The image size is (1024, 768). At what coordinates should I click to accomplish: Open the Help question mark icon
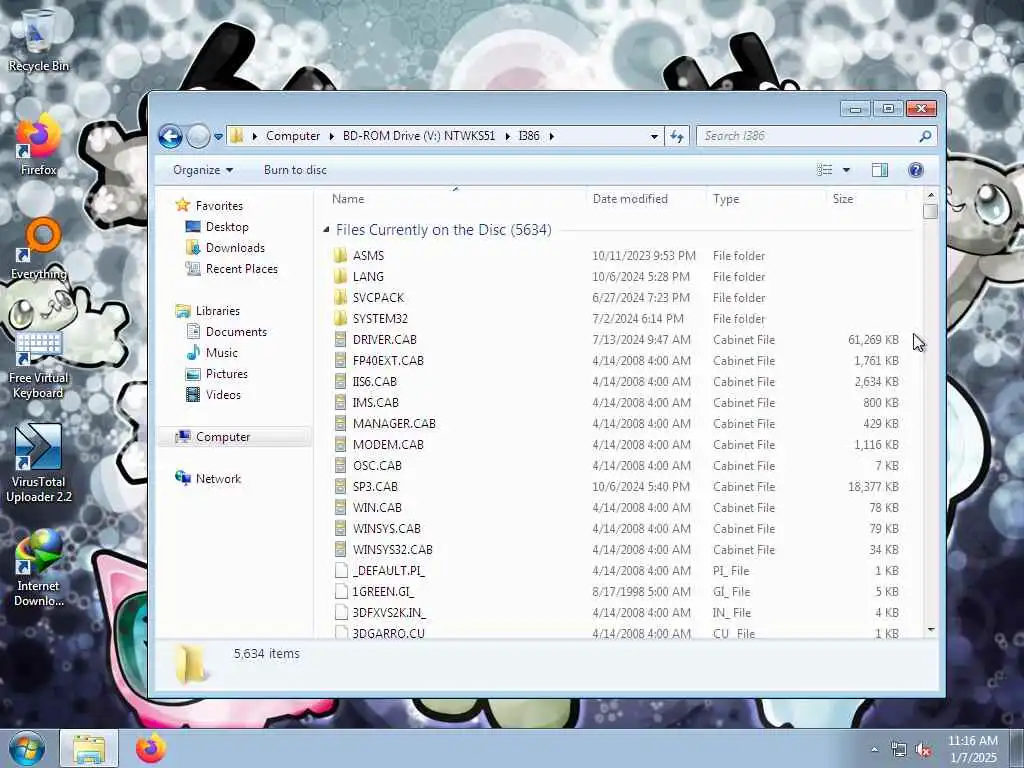click(x=916, y=170)
